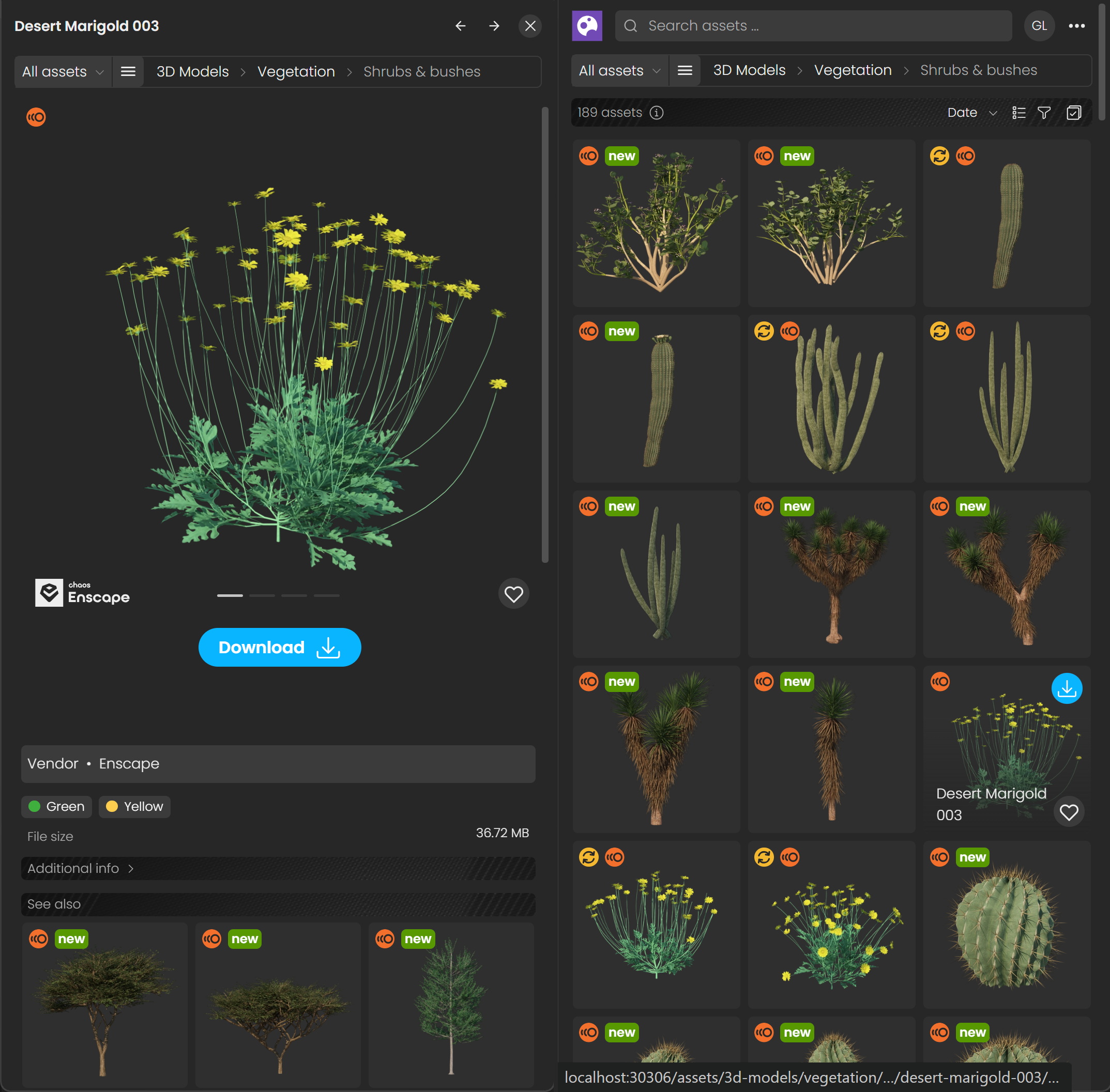Image resolution: width=1110 pixels, height=1092 pixels.
Task: Click the Search assets field
Action: [813, 26]
